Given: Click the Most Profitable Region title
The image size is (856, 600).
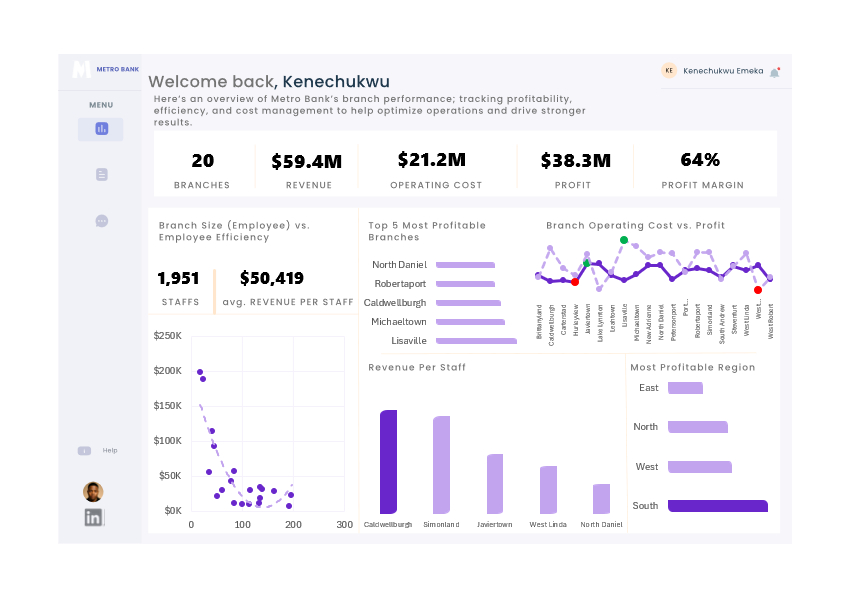Looking at the screenshot, I should click(x=693, y=367).
